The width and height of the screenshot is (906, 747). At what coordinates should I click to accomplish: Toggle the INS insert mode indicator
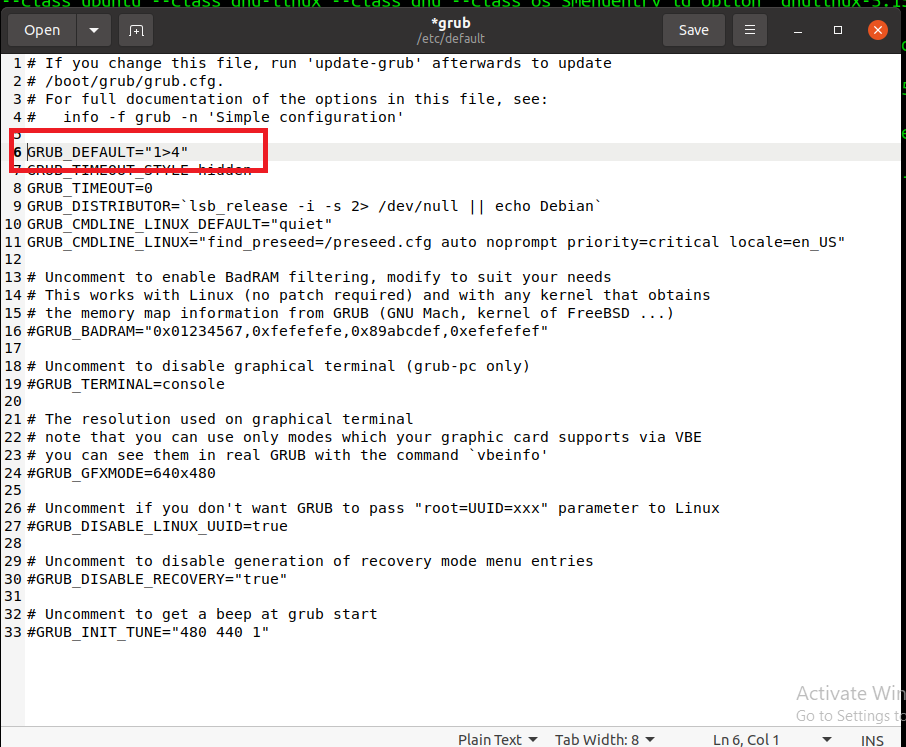tap(872, 740)
